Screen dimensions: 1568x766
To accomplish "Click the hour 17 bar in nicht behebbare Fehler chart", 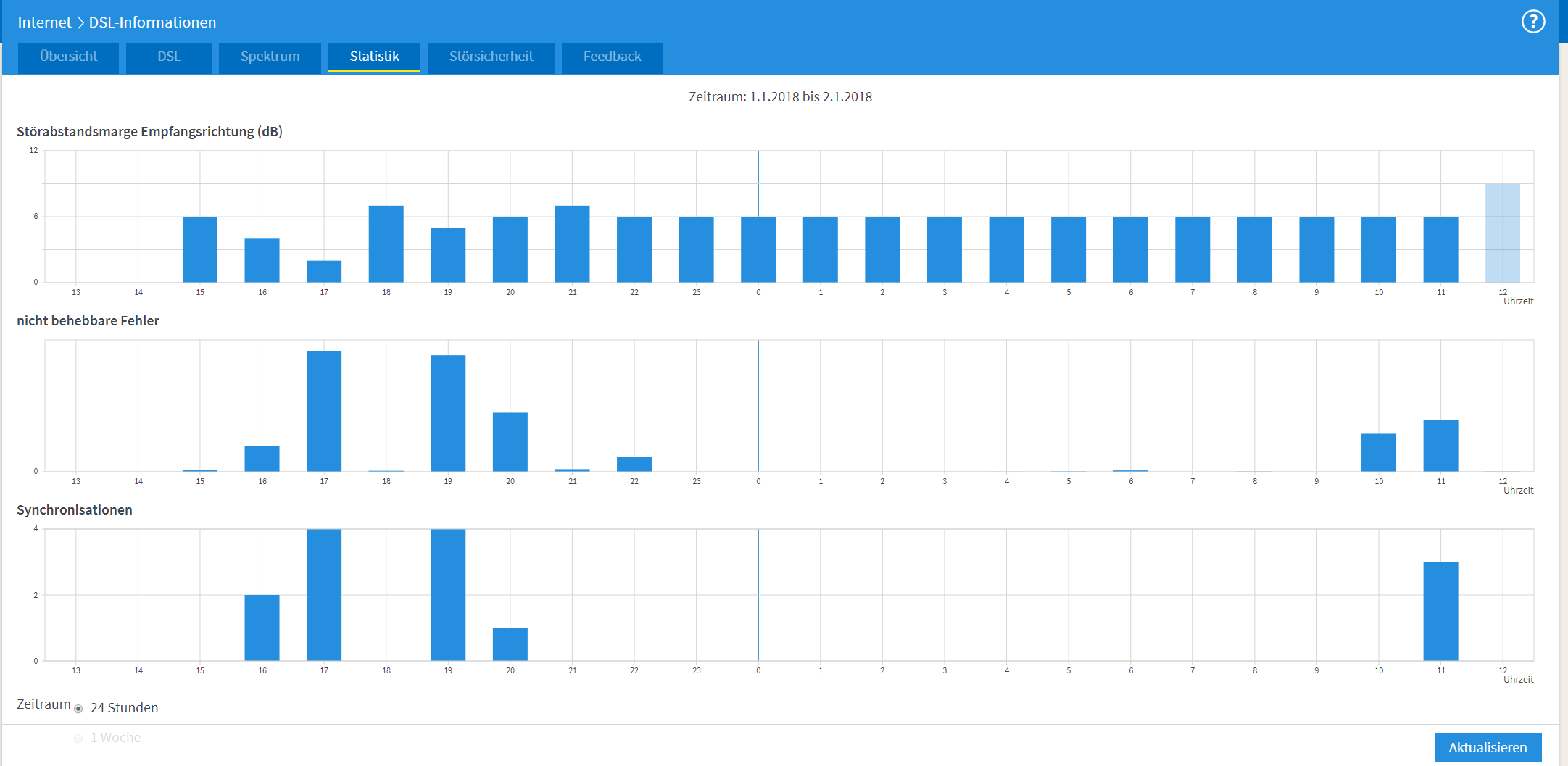I will coord(324,412).
